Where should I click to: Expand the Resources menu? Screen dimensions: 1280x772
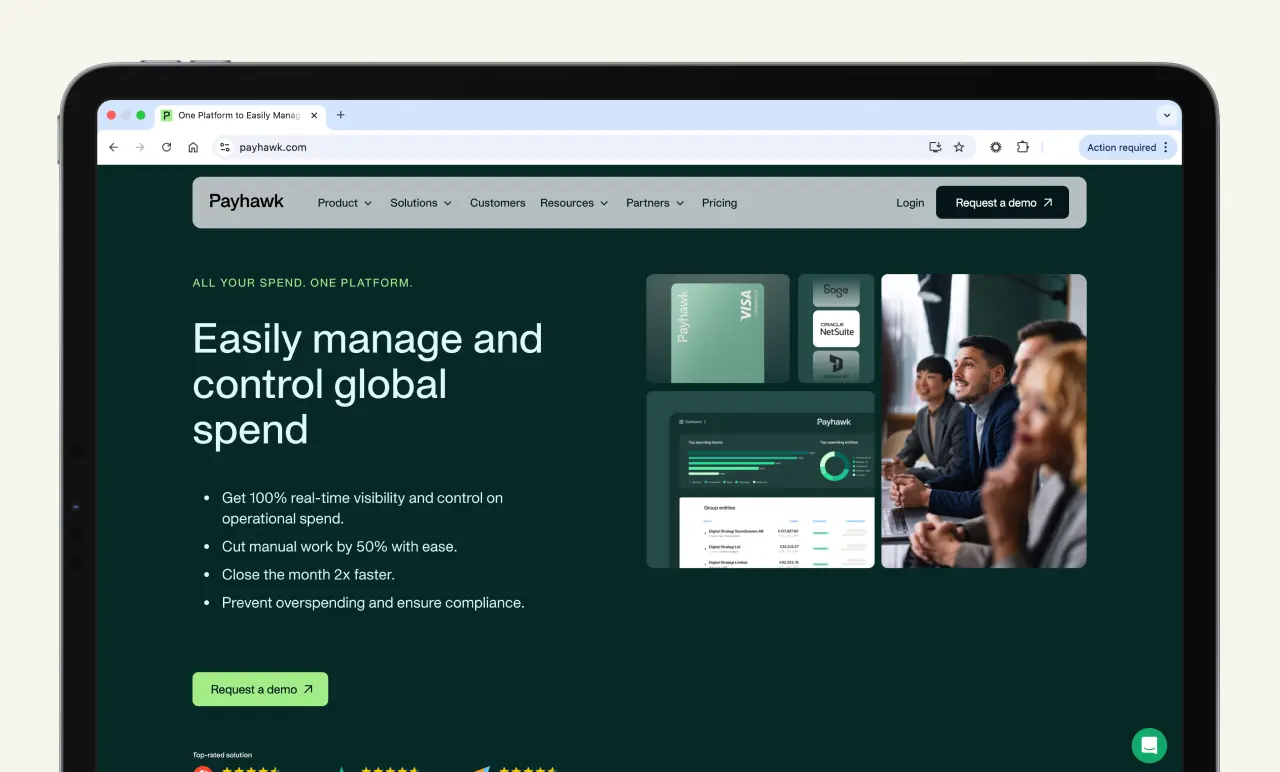click(x=574, y=203)
